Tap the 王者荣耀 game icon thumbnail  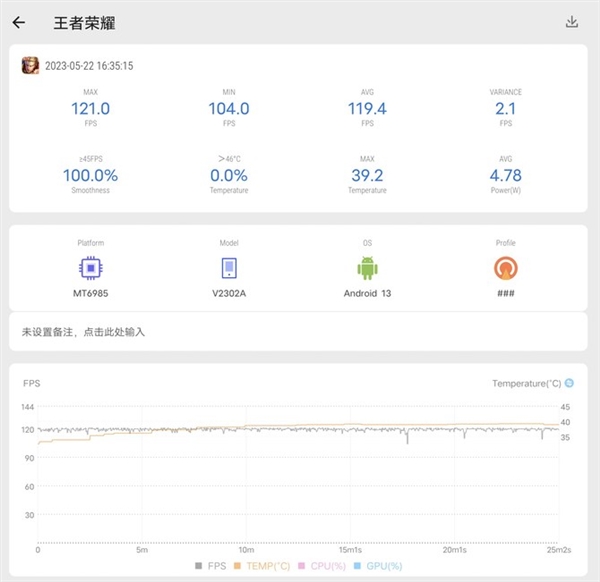tap(30, 66)
